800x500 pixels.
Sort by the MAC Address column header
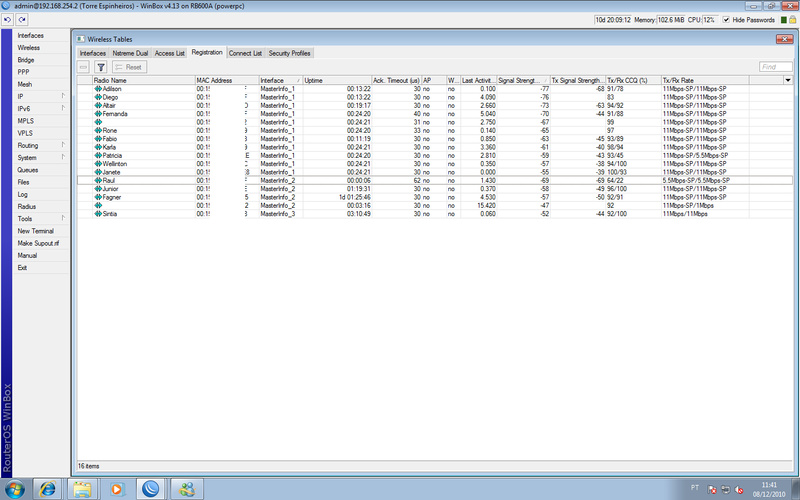coord(227,80)
